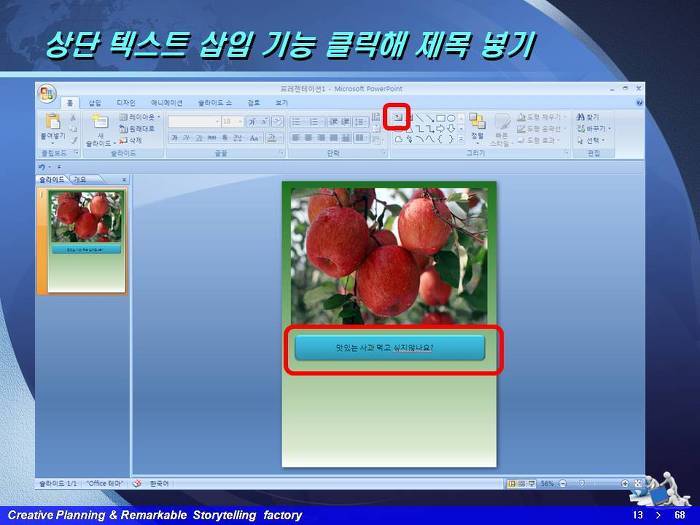700x525 pixels.
Task: Toggle underline formatting
Action: pyautogui.click(x=199, y=138)
